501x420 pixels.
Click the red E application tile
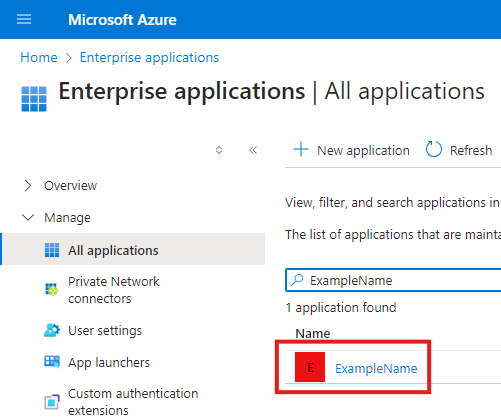click(x=310, y=367)
